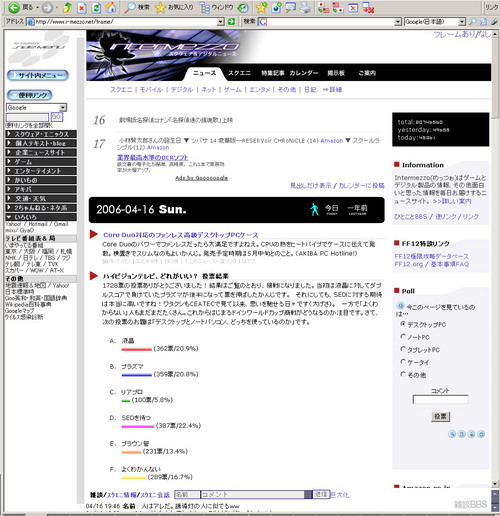Select the ケータイ poll option

[403, 362]
